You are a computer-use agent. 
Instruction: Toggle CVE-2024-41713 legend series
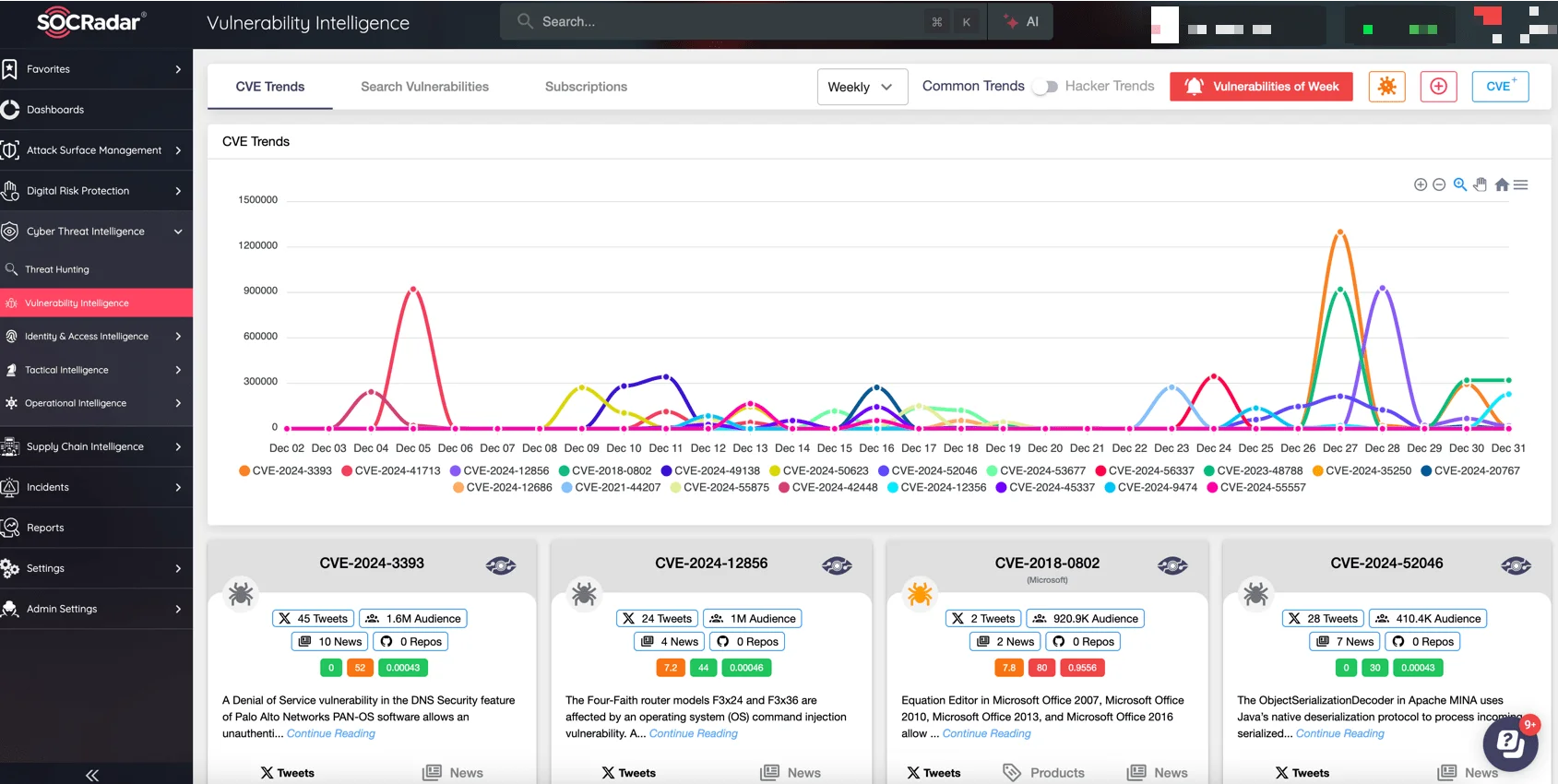coord(391,470)
